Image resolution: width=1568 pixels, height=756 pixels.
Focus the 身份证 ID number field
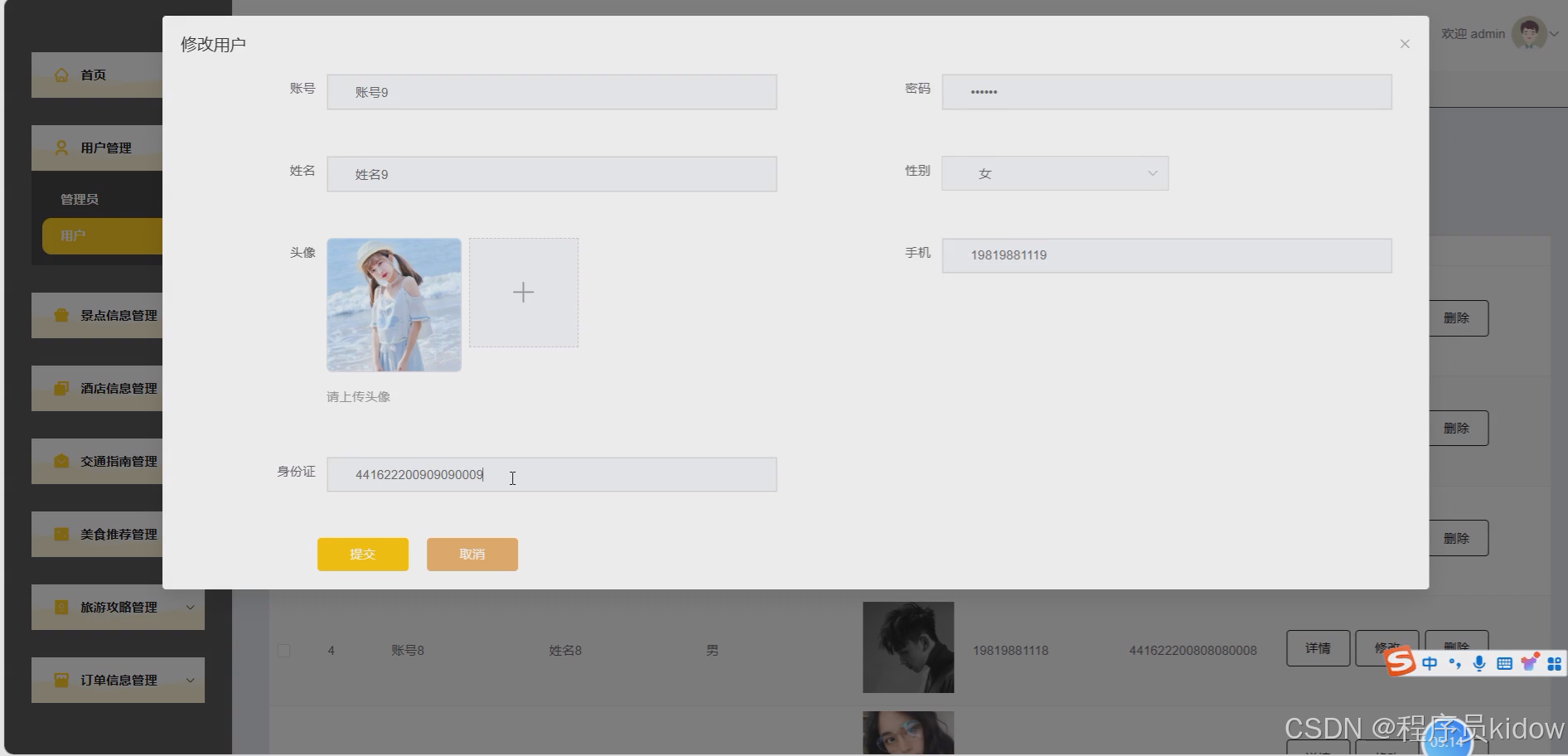click(x=552, y=475)
